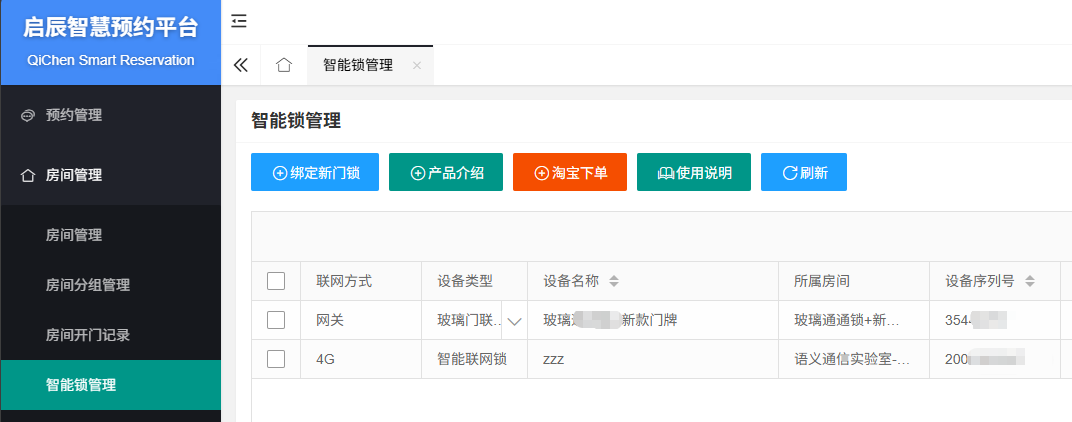1072x422 pixels.
Task: Click the 房间管理 house icon in the sidebar
Action: 27,176
